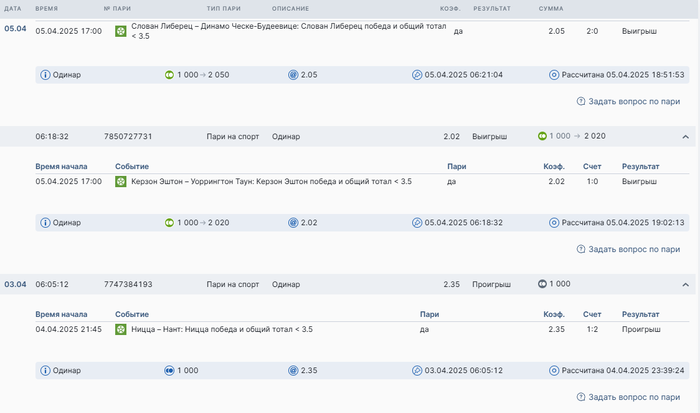Click football icon beside Керзон Эштон event
The height and width of the screenshot is (413, 700).
pyautogui.click(x=121, y=182)
